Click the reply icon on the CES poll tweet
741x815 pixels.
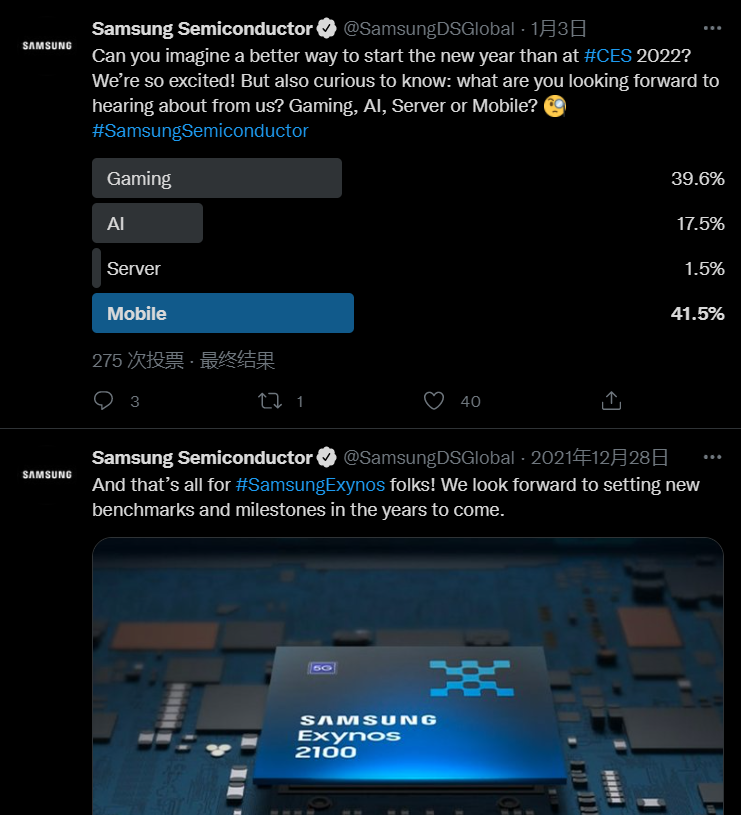click(x=103, y=401)
